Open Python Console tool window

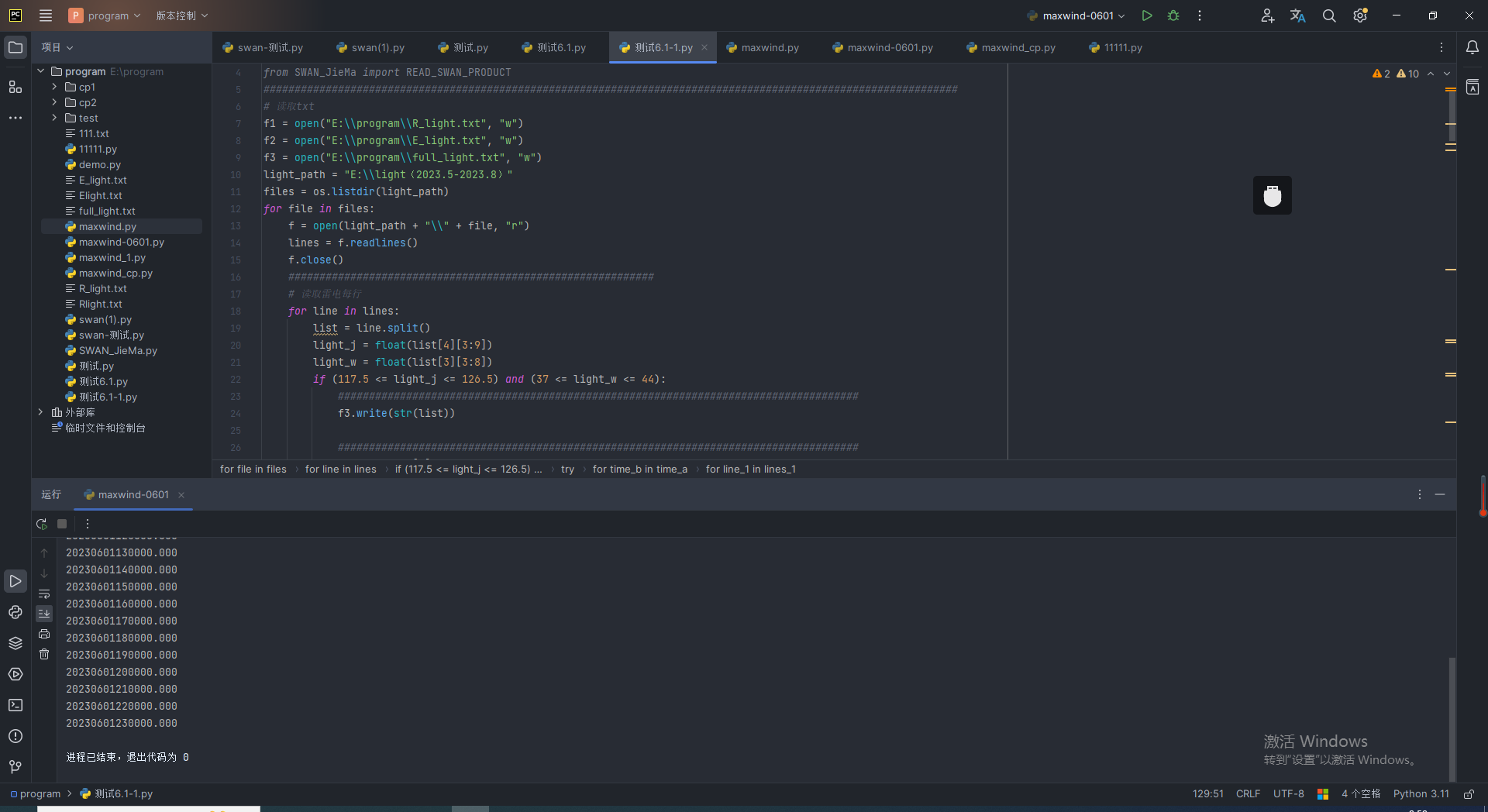click(x=15, y=612)
